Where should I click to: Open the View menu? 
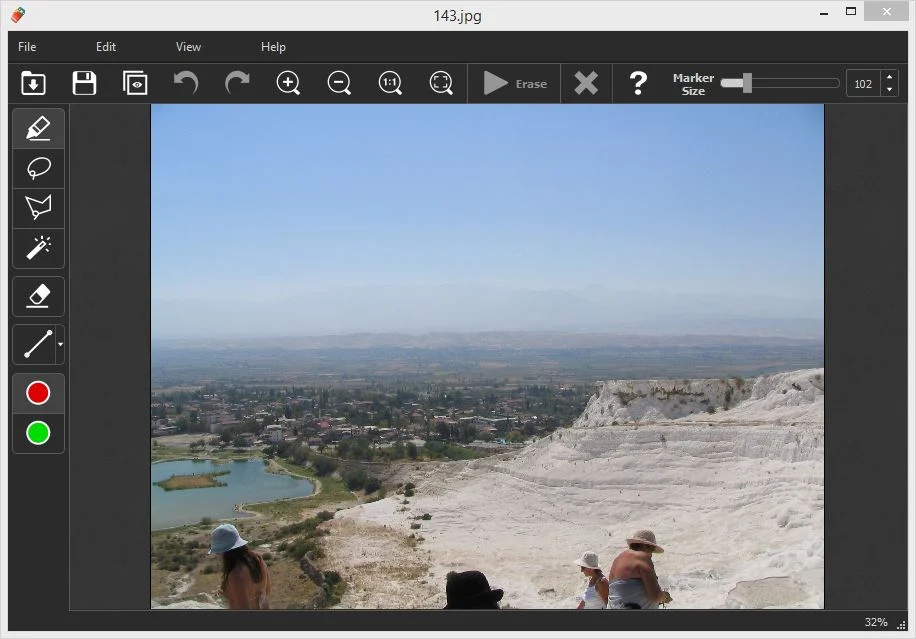(188, 47)
